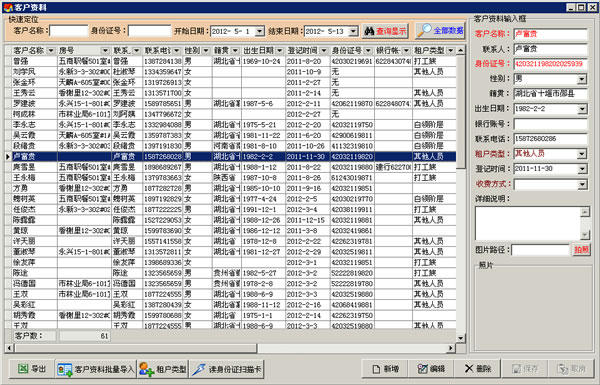The width and height of the screenshot is (600, 385).
Task: Click read ID card scanner button
Action: (227, 369)
